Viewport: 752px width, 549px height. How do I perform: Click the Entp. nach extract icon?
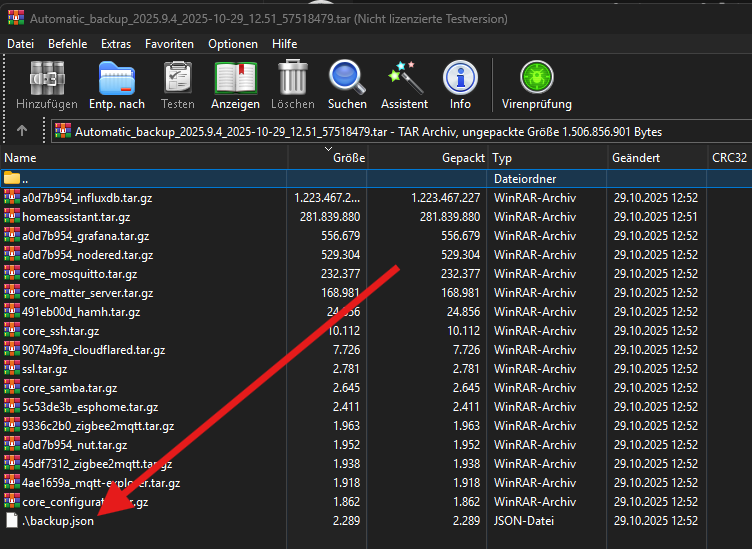tap(116, 84)
